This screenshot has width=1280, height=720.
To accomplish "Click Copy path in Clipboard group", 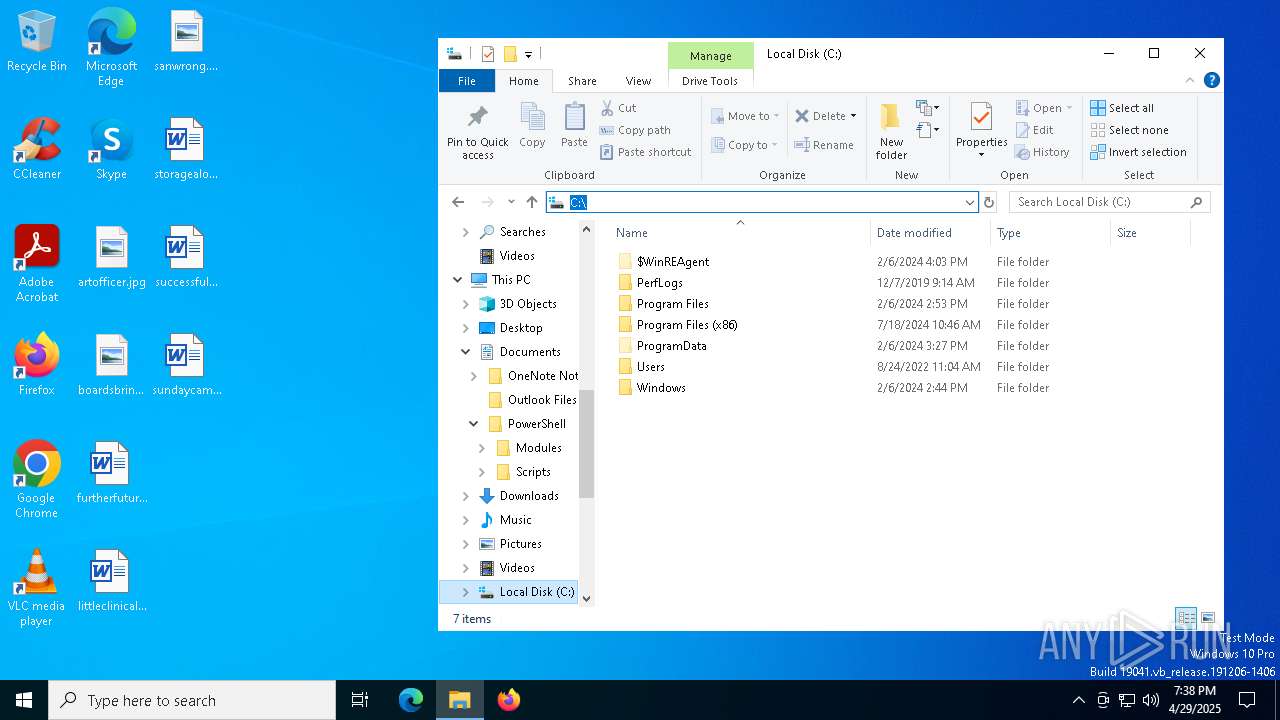I will (635, 130).
